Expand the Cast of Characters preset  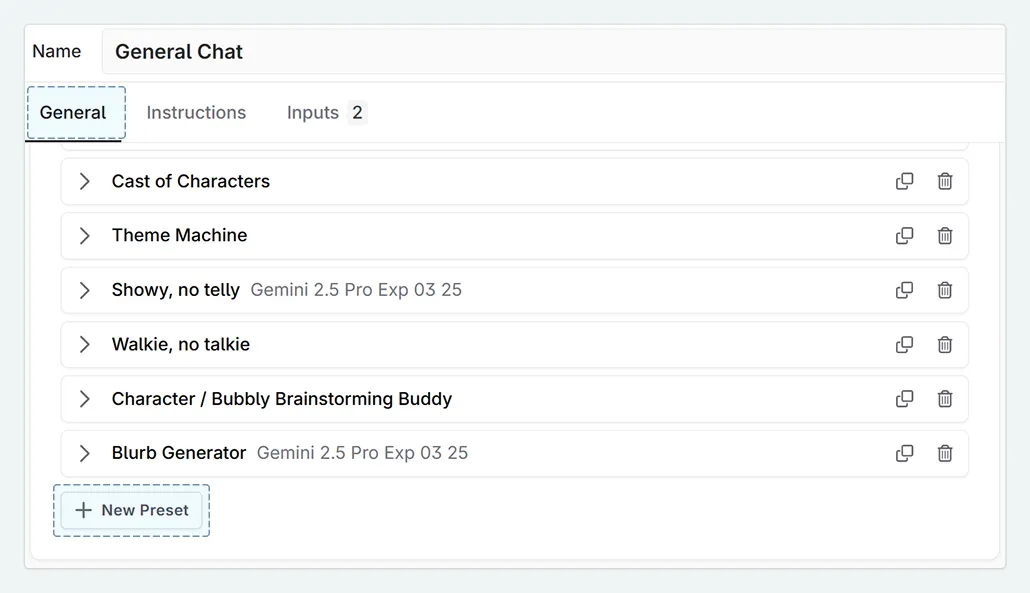click(x=85, y=181)
